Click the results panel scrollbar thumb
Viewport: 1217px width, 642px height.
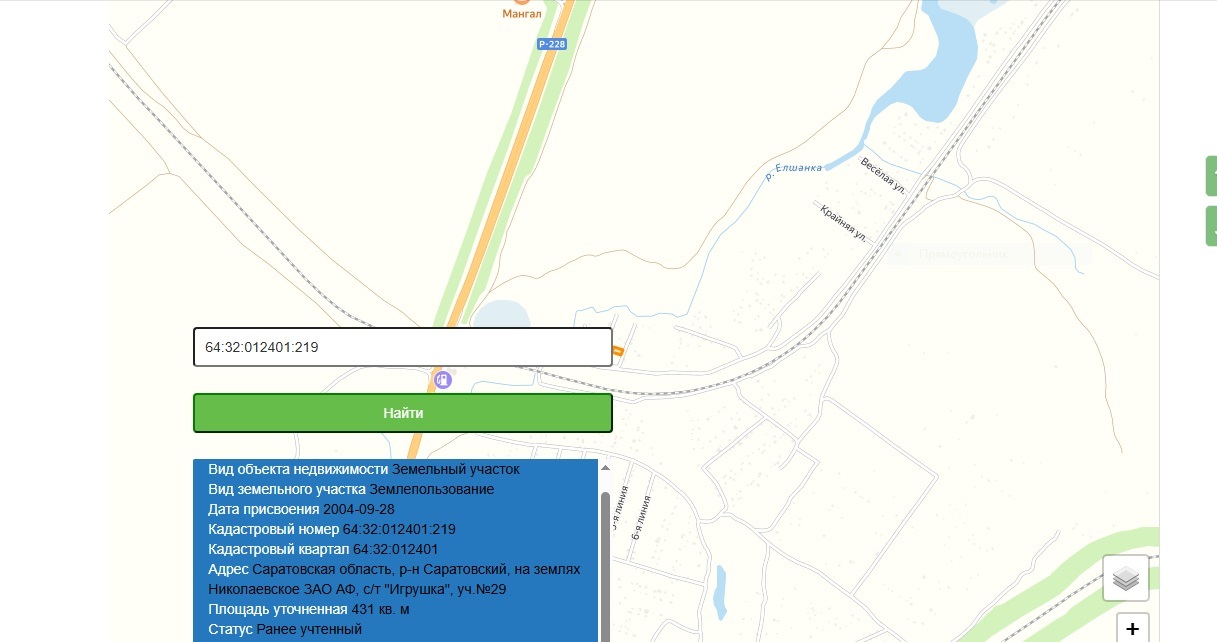[604, 560]
